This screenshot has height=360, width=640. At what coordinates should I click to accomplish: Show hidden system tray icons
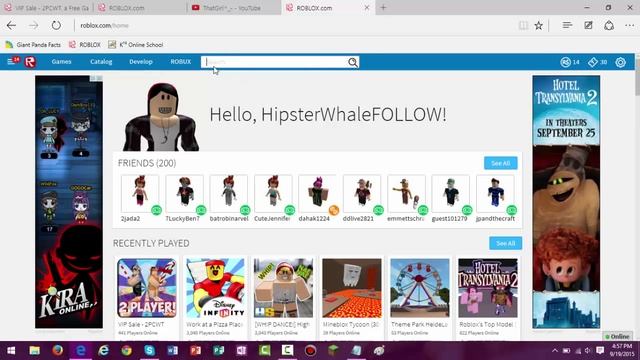pyautogui.click(x=555, y=351)
